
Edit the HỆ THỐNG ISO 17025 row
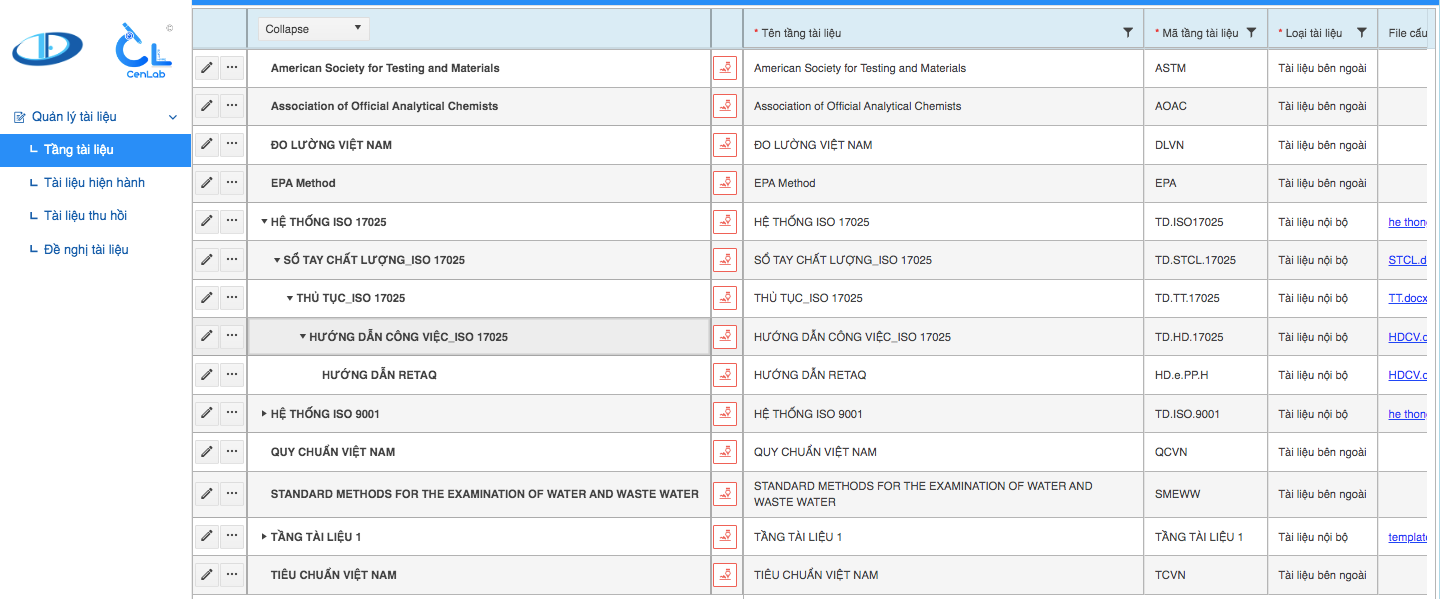point(207,222)
